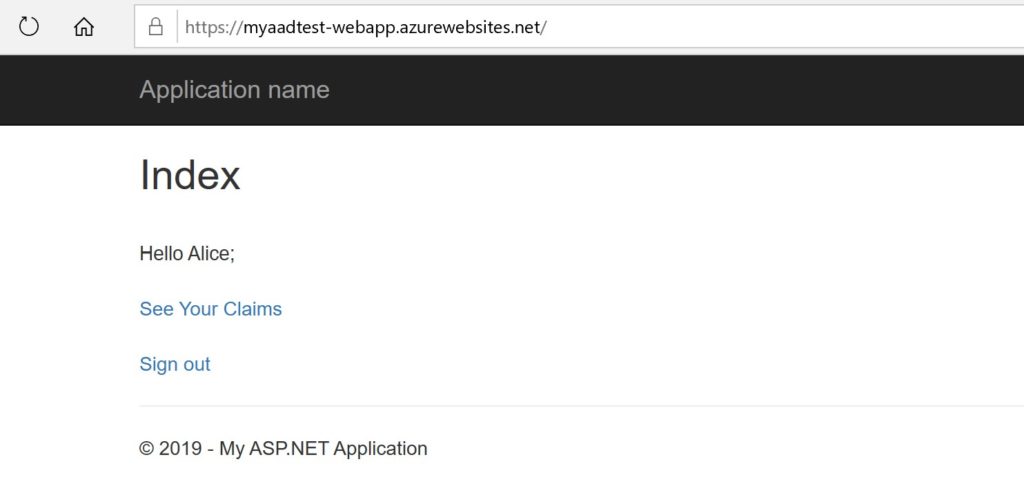
Task: Open the Application name navbar brand link
Action: point(234,90)
